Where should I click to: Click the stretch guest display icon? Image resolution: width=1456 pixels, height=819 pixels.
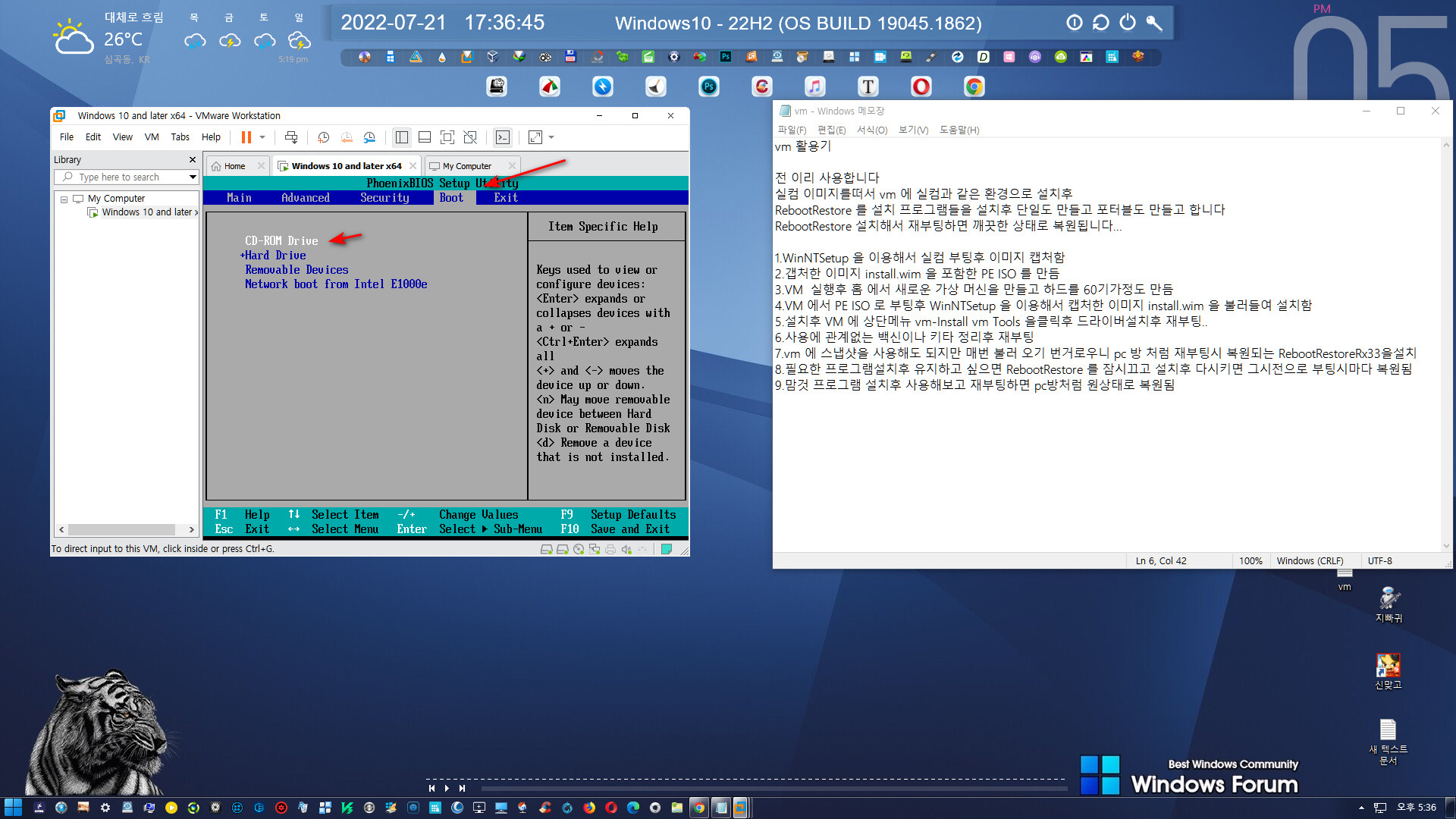pyautogui.click(x=535, y=137)
